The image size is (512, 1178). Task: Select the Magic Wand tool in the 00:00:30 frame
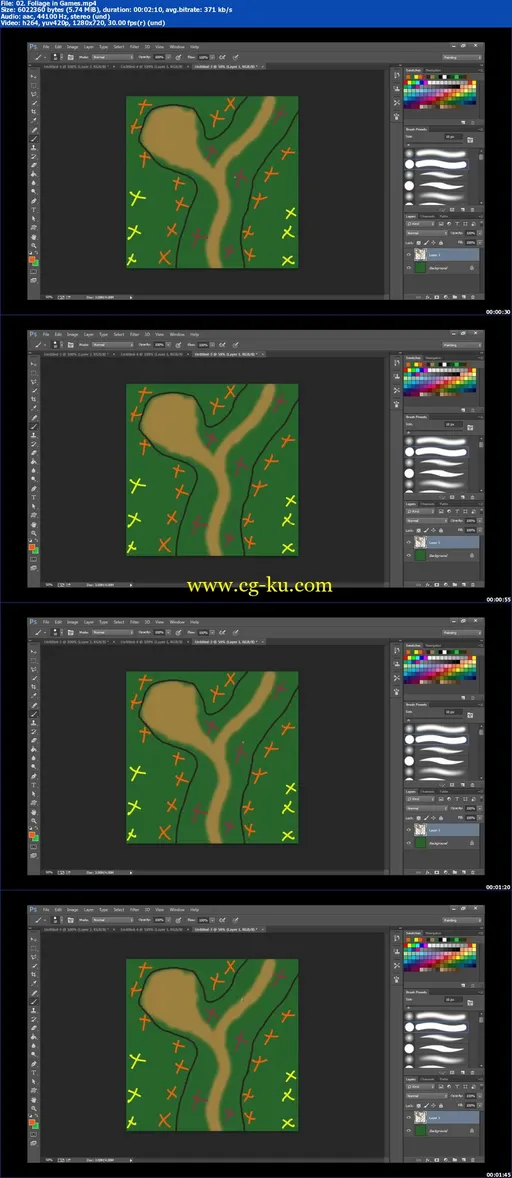click(x=34, y=103)
